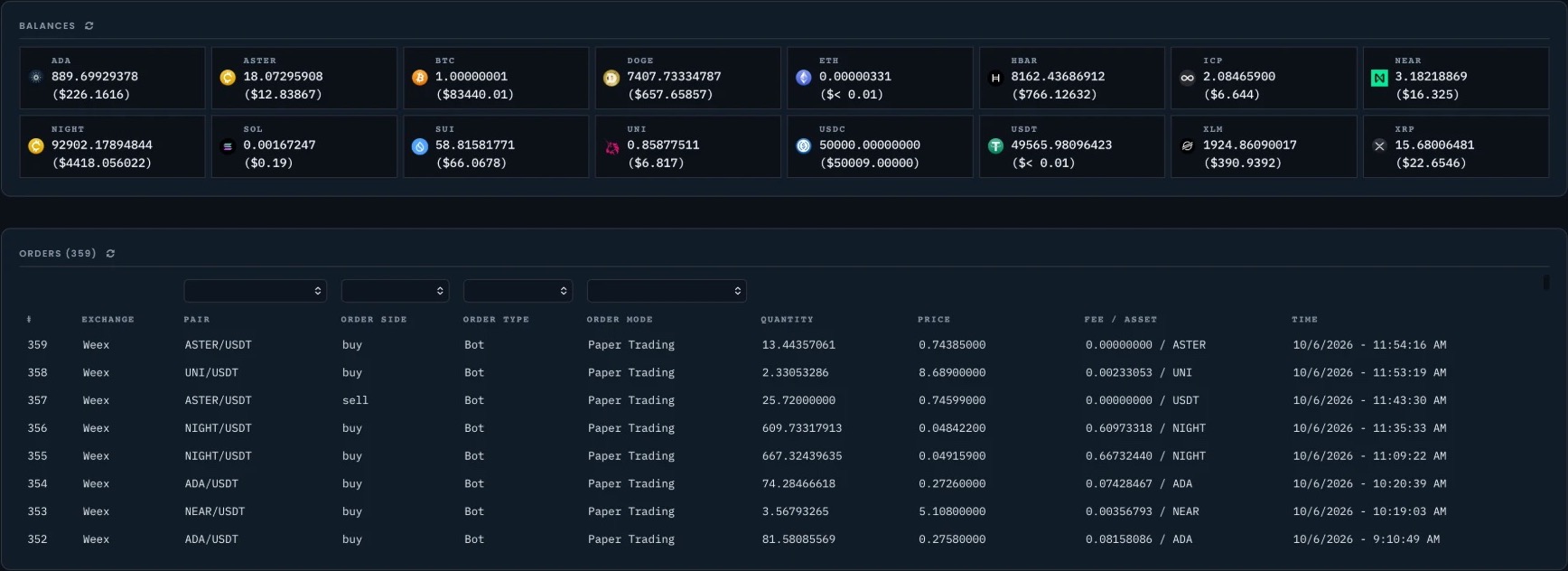This screenshot has width=1568, height=571.
Task: Click DOGE balance 7407.73334787
Action: tap(675, 77)
